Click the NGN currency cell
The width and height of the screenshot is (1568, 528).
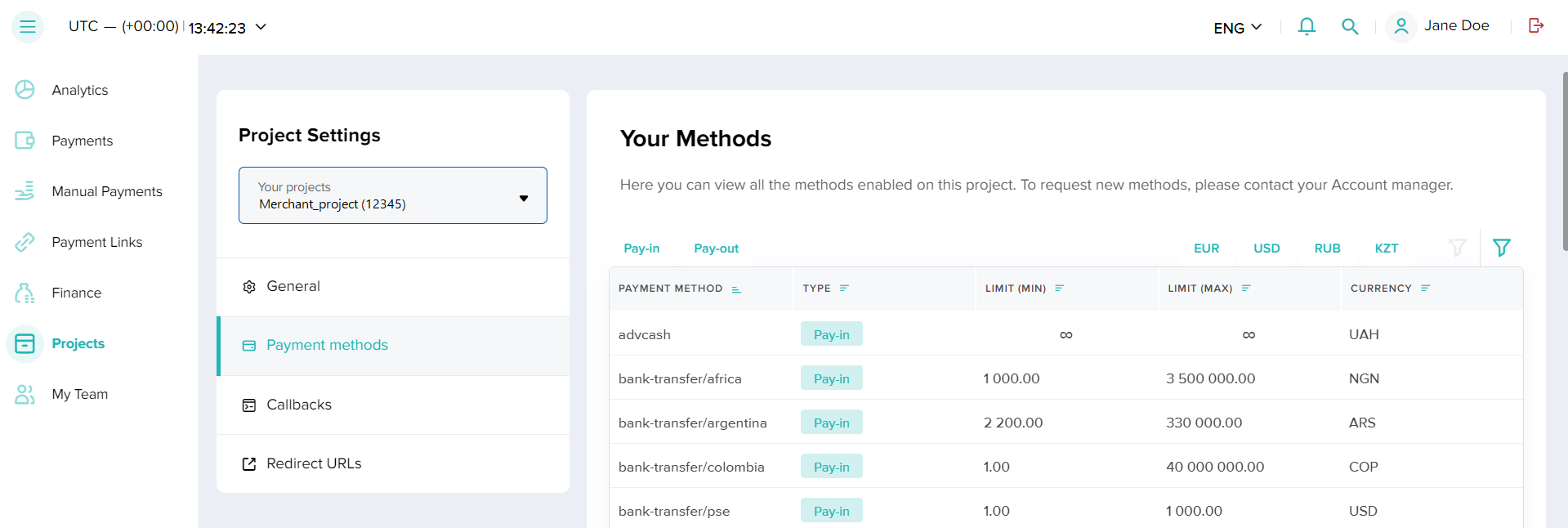pos(1364,378)
